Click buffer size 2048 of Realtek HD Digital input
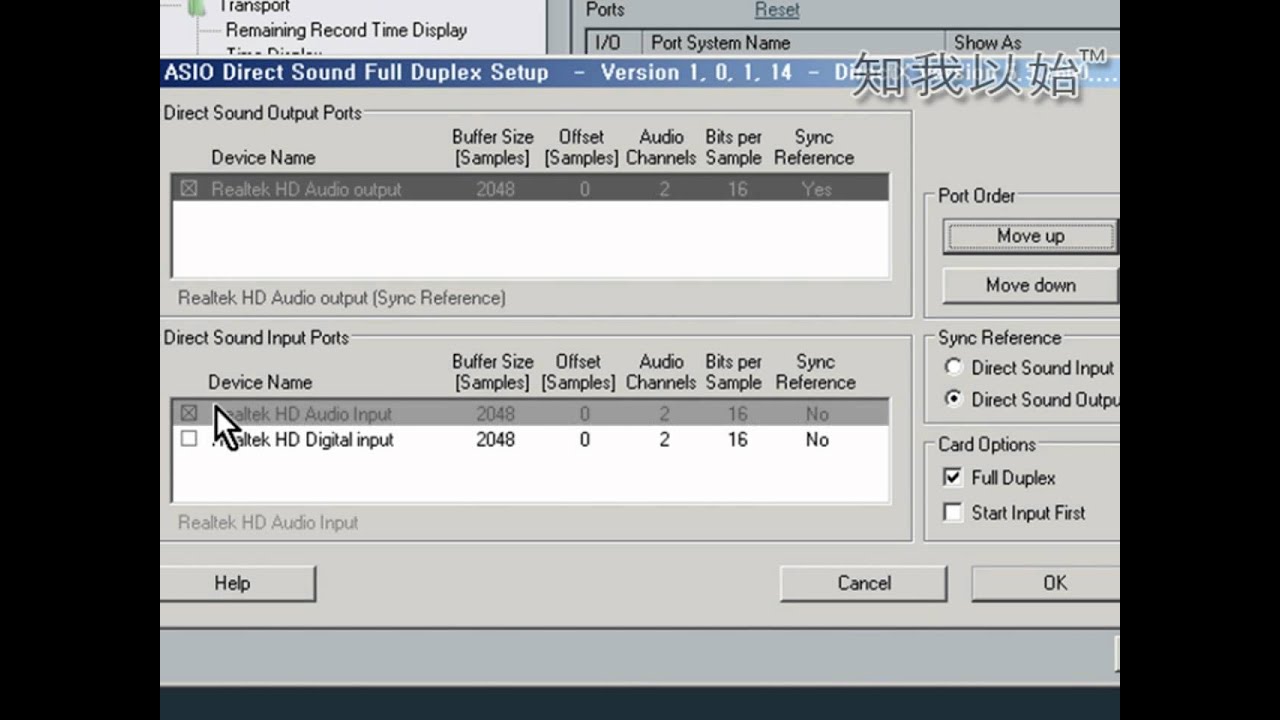Viewport: 1280px width, 720px height. pos(495,440)
